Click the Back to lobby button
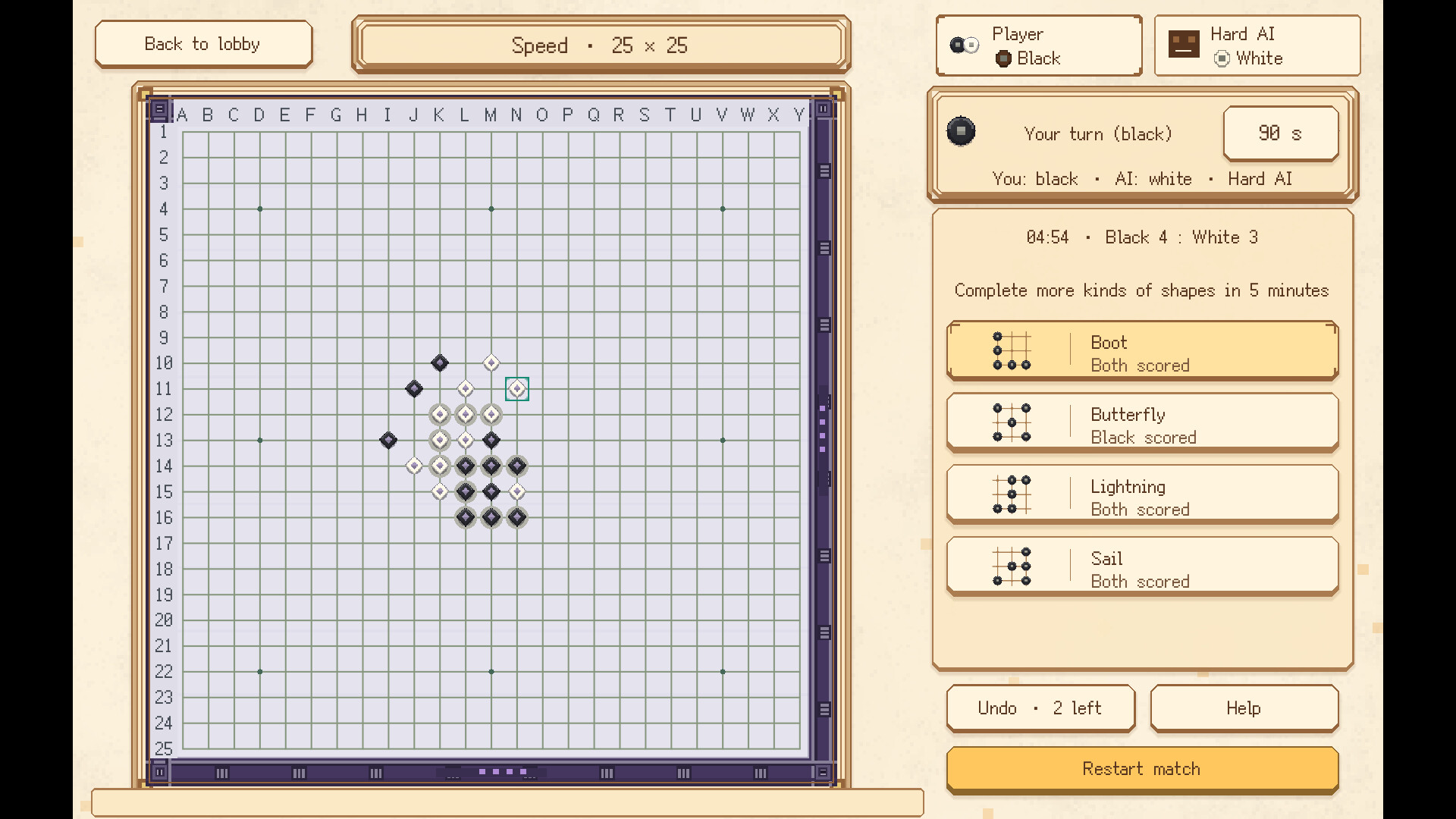The image size is (1456, 819). [203, 44]
